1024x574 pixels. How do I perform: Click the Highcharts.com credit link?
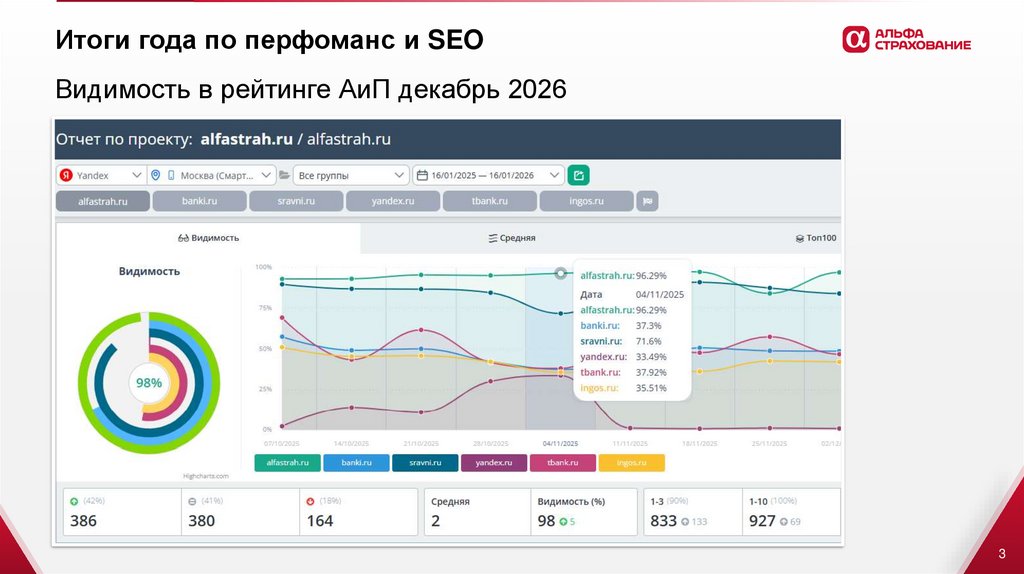coord(206,476)
